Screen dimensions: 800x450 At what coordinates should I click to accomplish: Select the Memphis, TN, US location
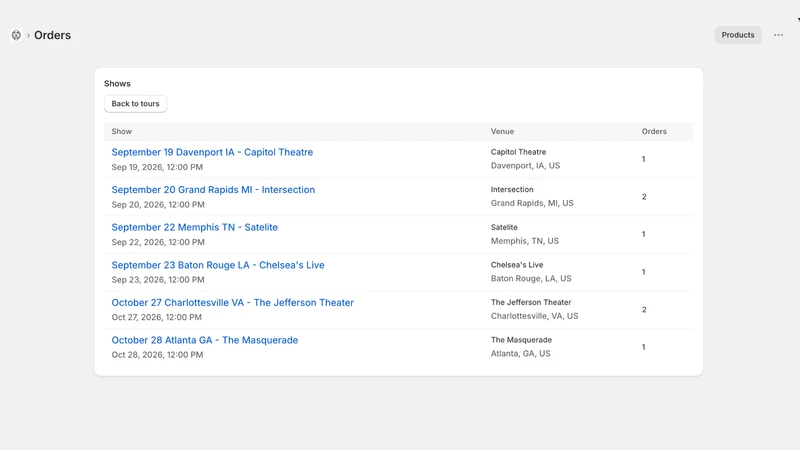[x=524, y=241]
